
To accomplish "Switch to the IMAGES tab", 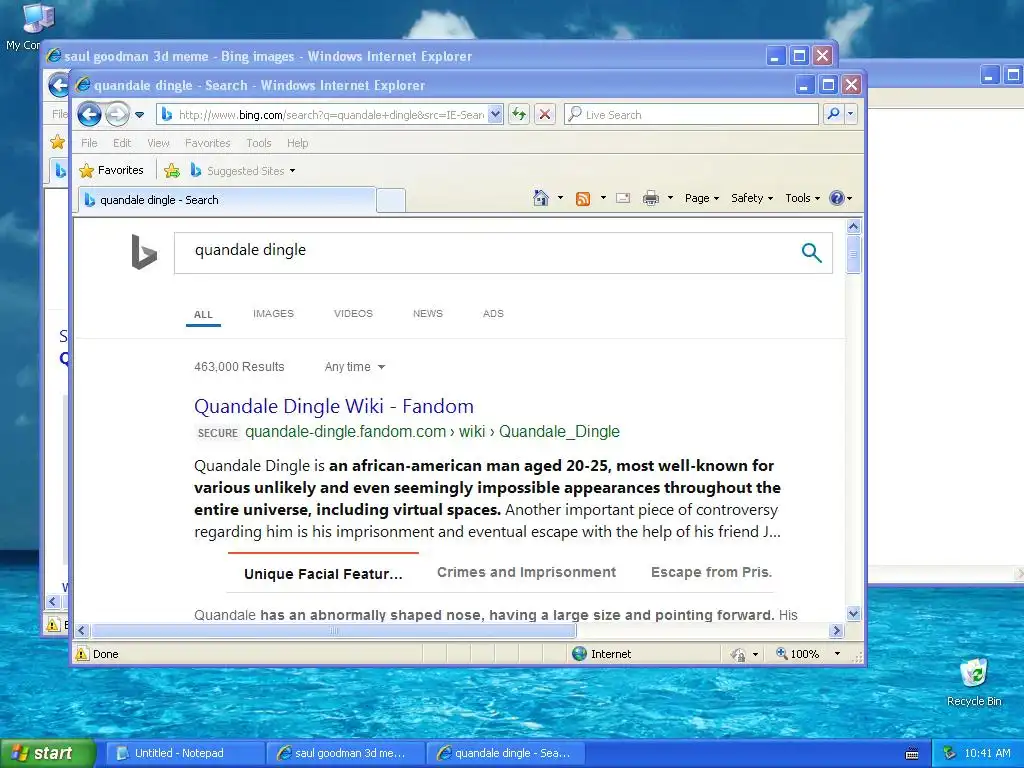I will (x=274, y=313).
